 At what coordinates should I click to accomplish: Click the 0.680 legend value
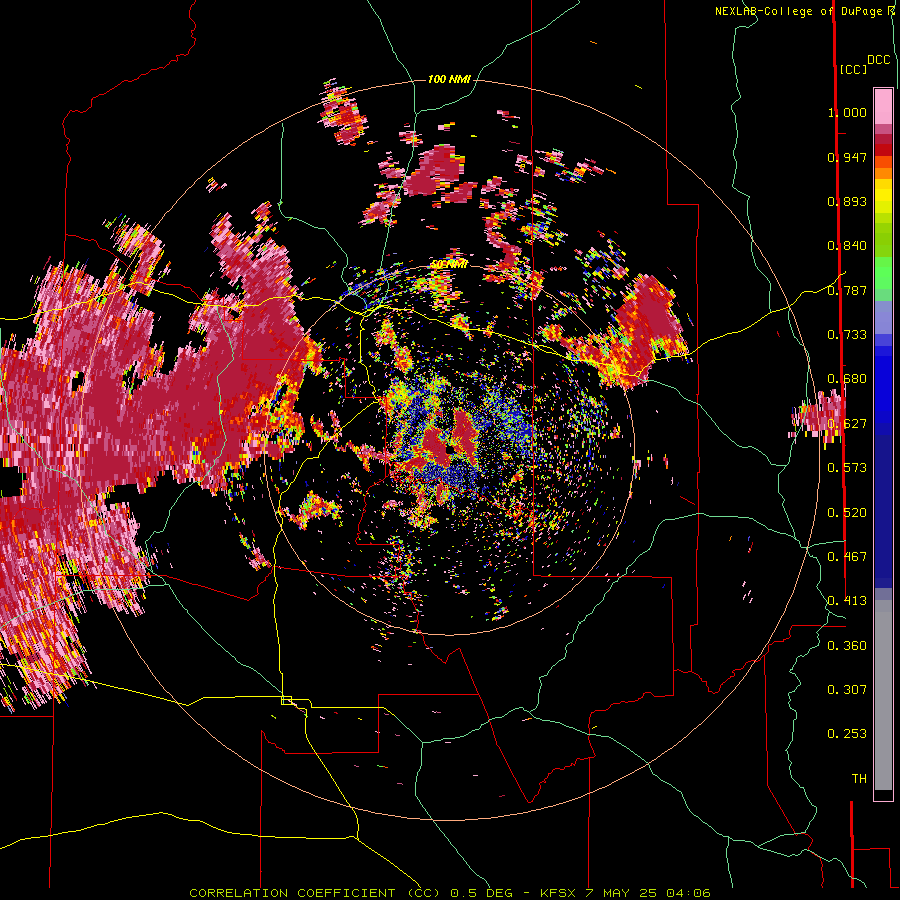click(847, 379)
